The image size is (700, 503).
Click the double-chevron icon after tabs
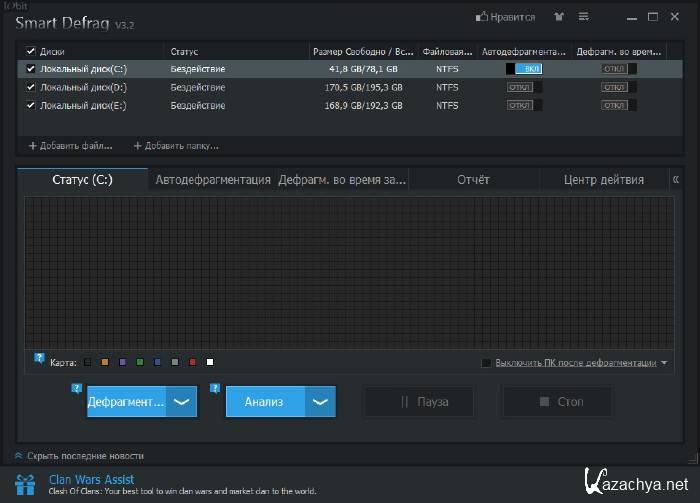(x=676, y=180)
